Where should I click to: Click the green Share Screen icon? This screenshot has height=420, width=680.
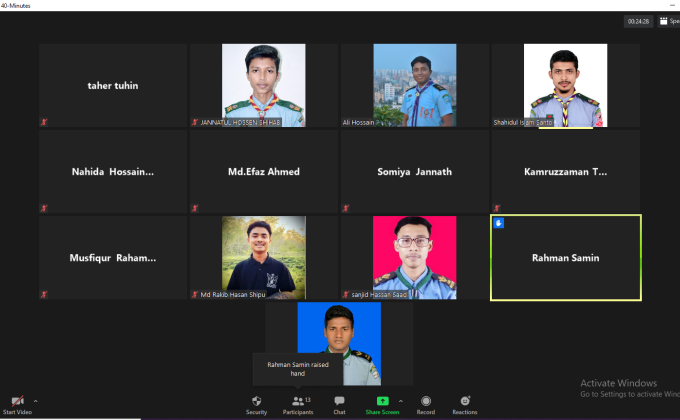click(x=382, y=401)
